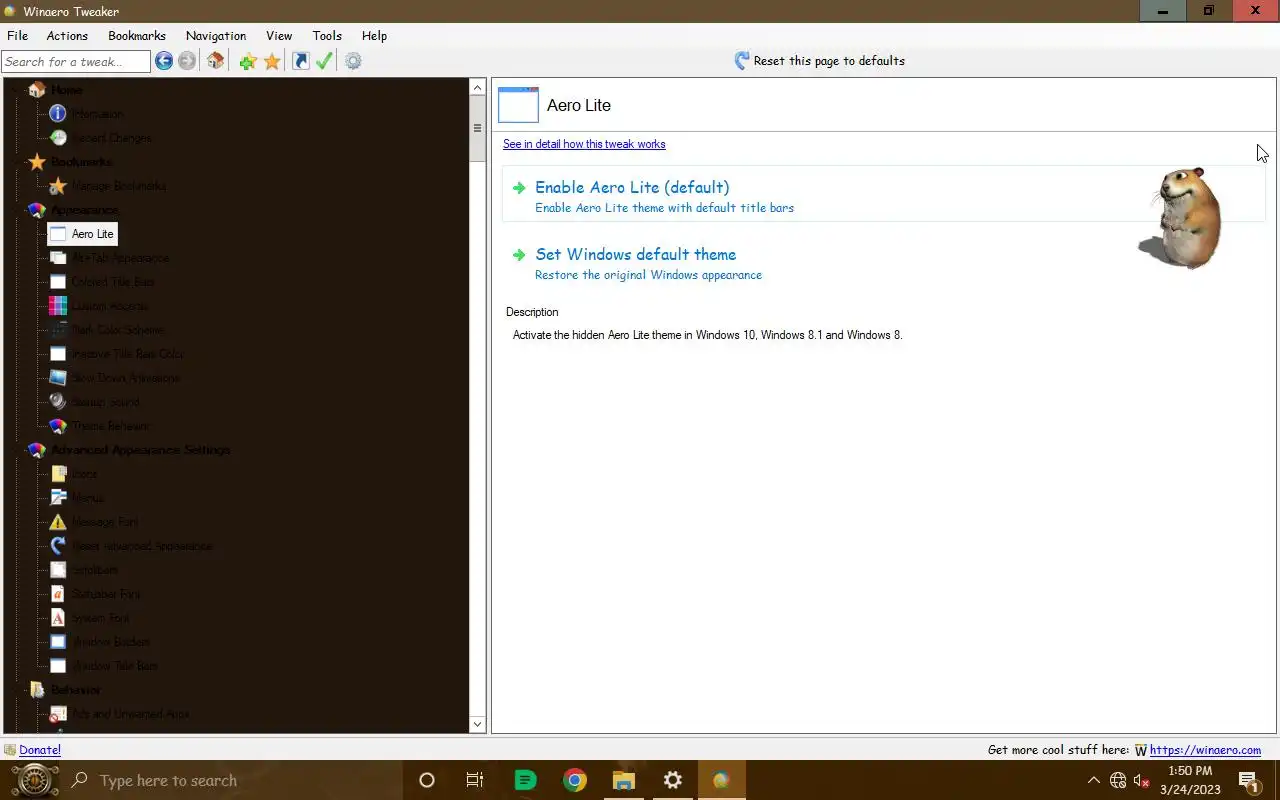The height and width of the screenshot is (800, 1280).
Task: Open the notification center icon
Action: click(1248, 780)
